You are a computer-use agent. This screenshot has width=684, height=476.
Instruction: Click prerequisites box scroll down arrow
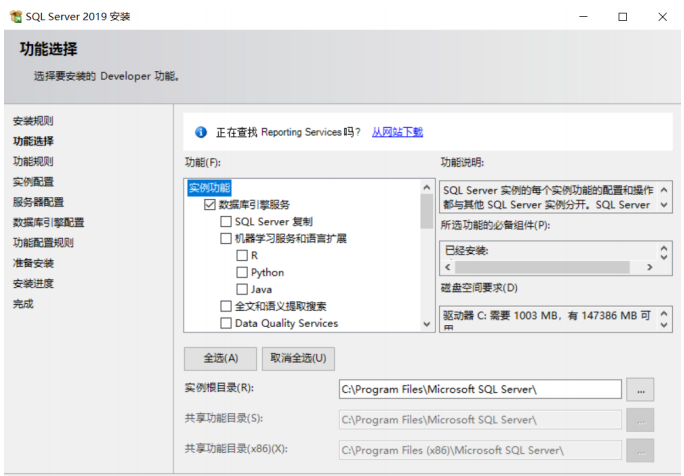[x=664, y=257]
